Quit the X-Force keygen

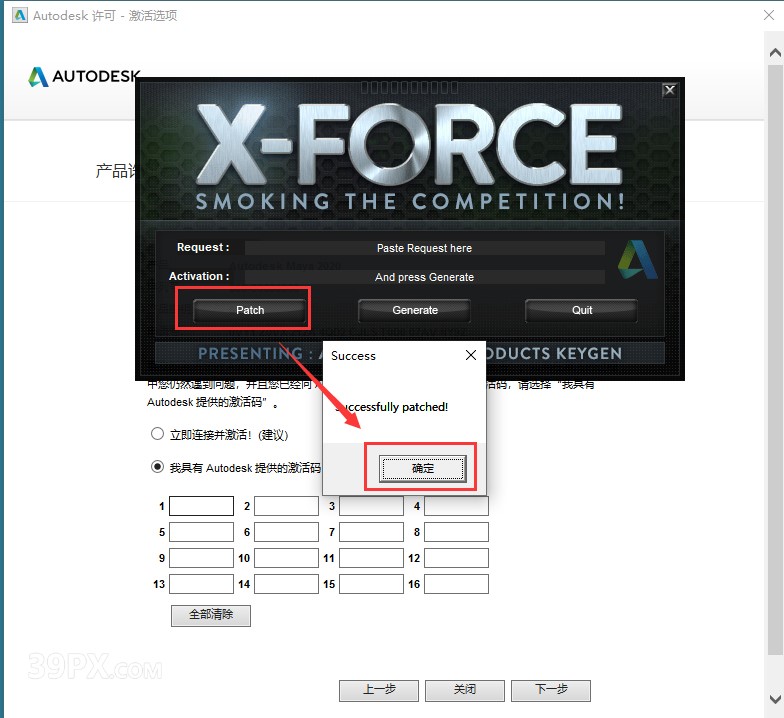click(582, 310)
